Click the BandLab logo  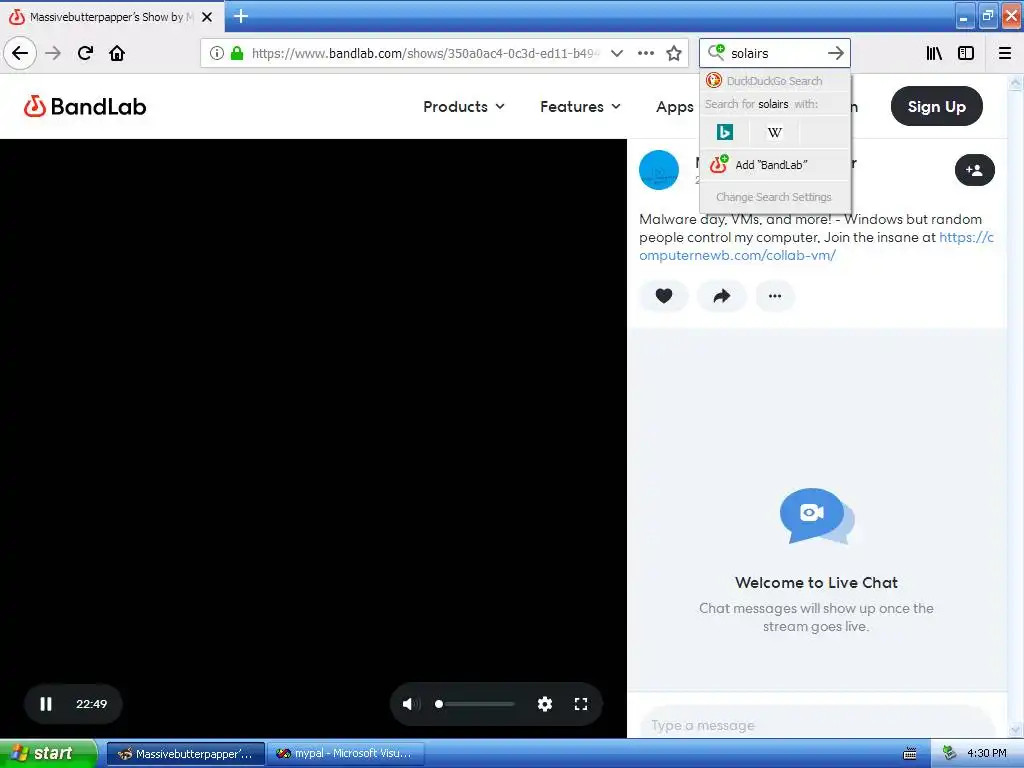(85, 106)
